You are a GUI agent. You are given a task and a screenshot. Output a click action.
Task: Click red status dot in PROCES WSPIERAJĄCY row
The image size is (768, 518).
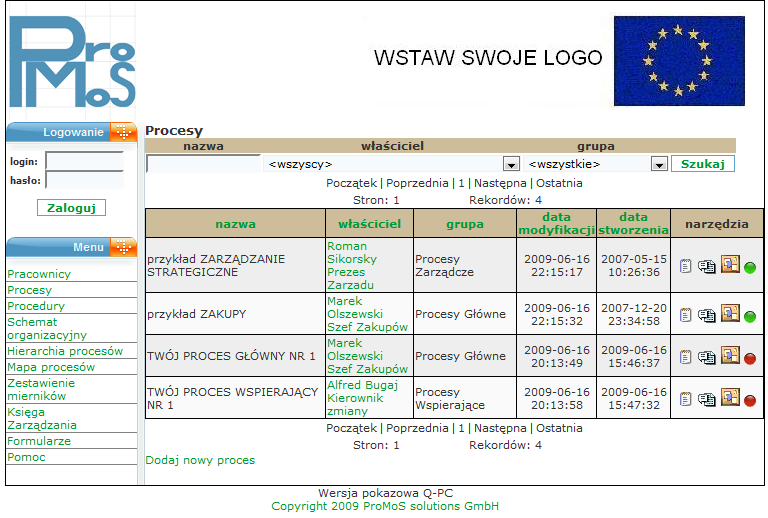coord(750,401)
